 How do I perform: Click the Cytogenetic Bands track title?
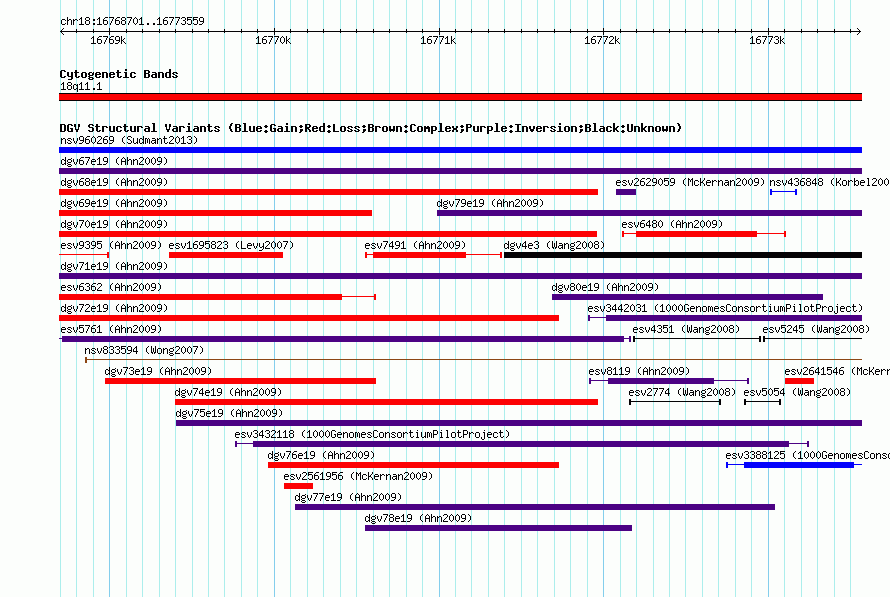119,74
